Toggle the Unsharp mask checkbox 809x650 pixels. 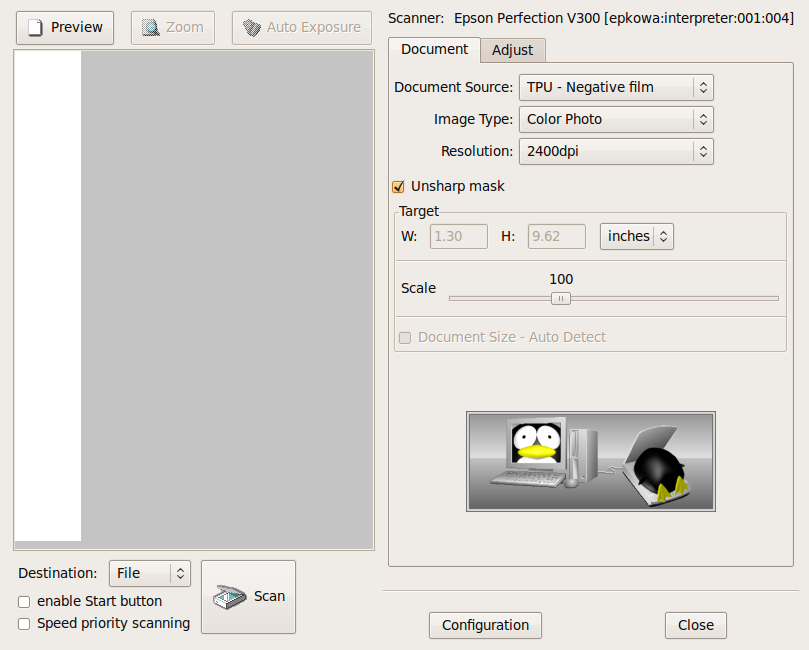[x=398, y=187]
